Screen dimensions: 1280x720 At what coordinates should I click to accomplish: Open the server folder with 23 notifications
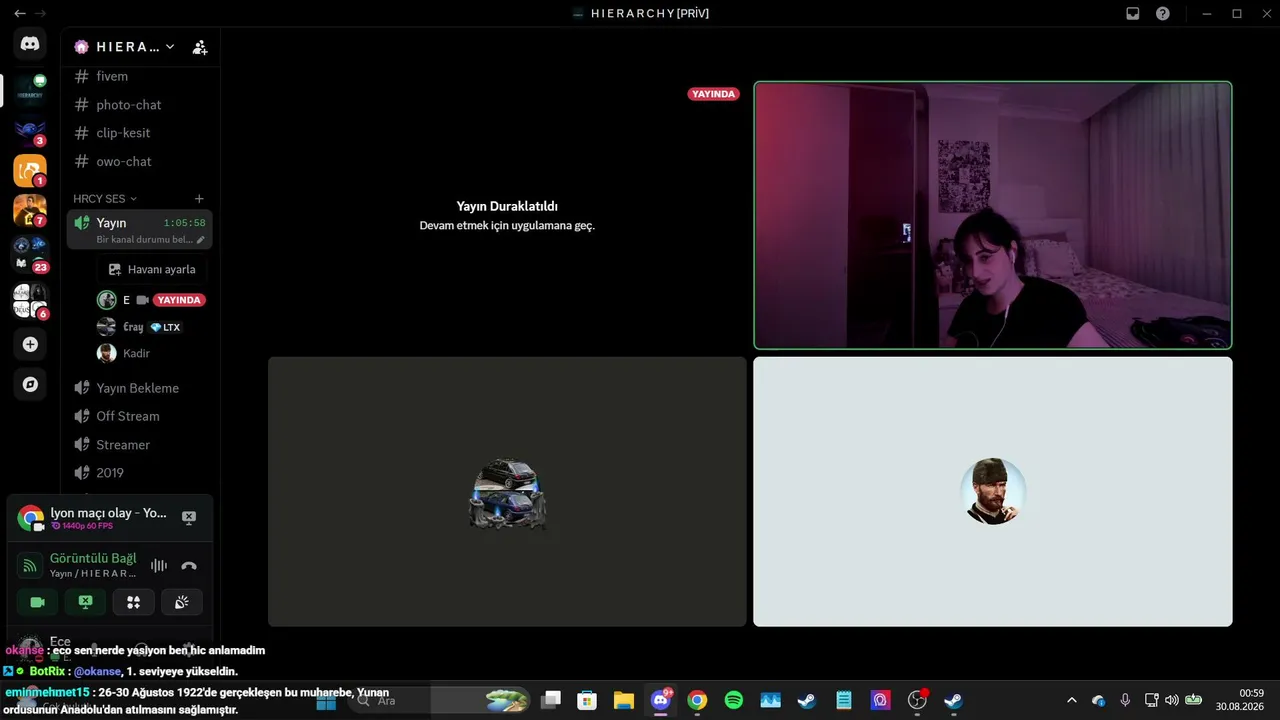(x=30, y=254)
